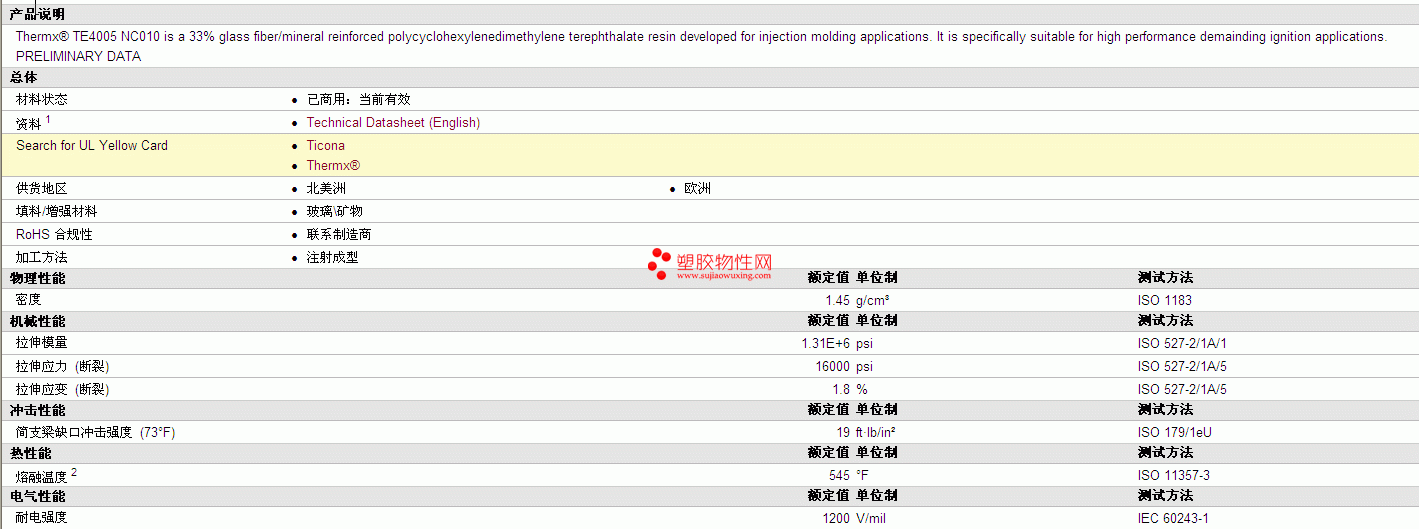Viewport: 1419px width, 529px height.
Task: Select the 供货地区 row label
Action: coord(42,188)
